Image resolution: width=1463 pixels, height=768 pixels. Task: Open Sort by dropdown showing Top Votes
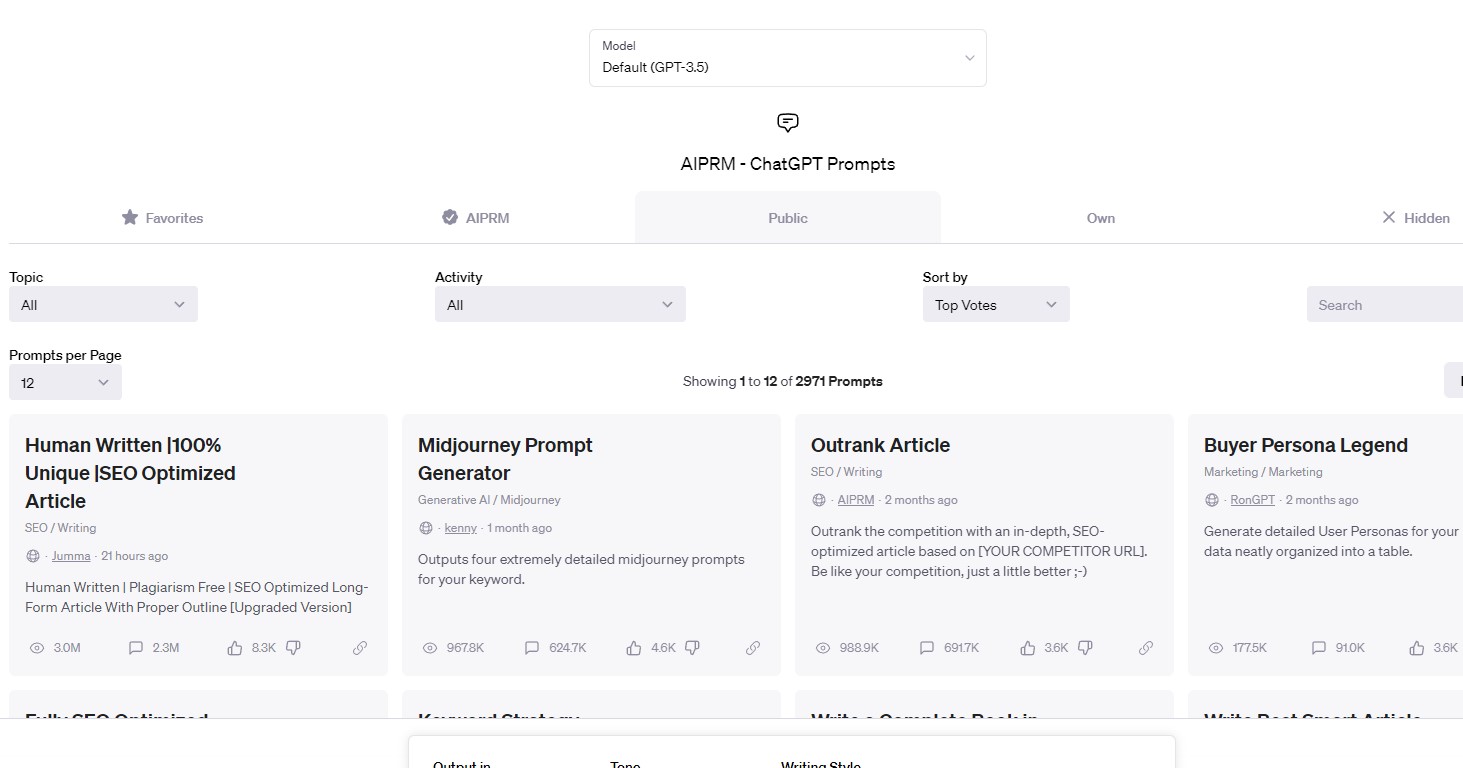coord(996,304)
